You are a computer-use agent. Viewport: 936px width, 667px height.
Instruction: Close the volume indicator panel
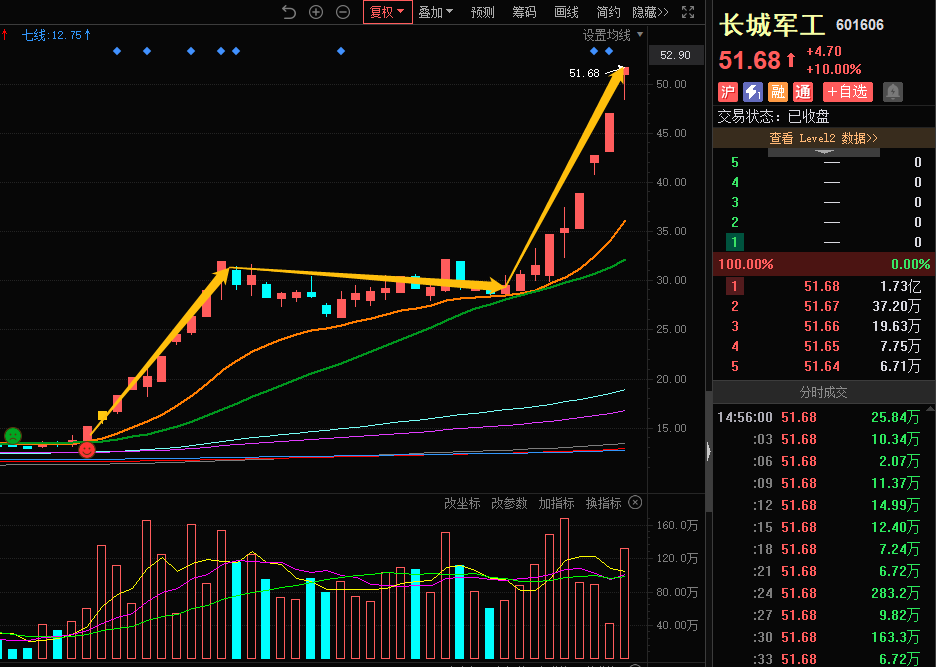[x=635, y=503]
